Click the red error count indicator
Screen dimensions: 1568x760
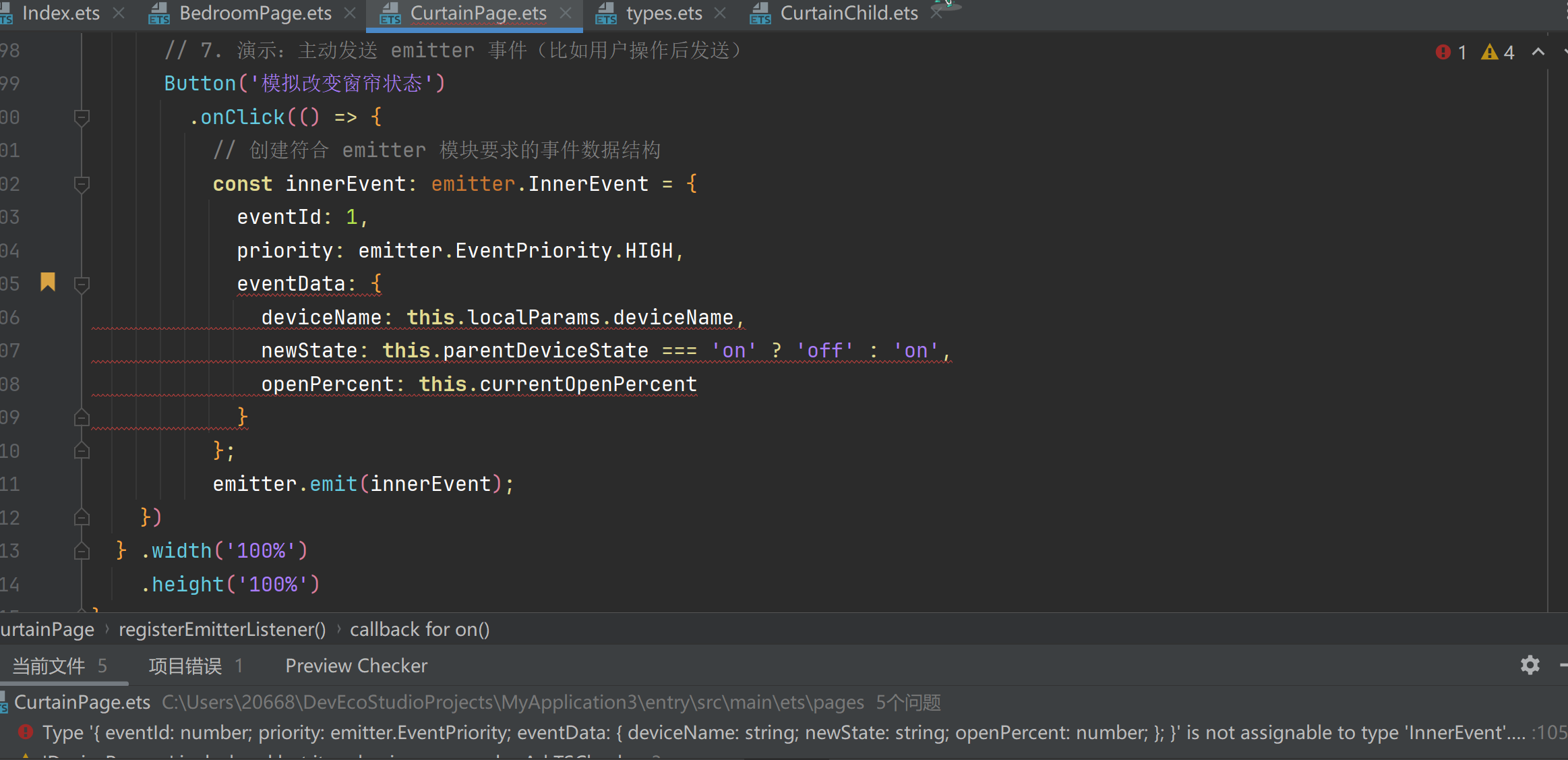(1451, 52)
